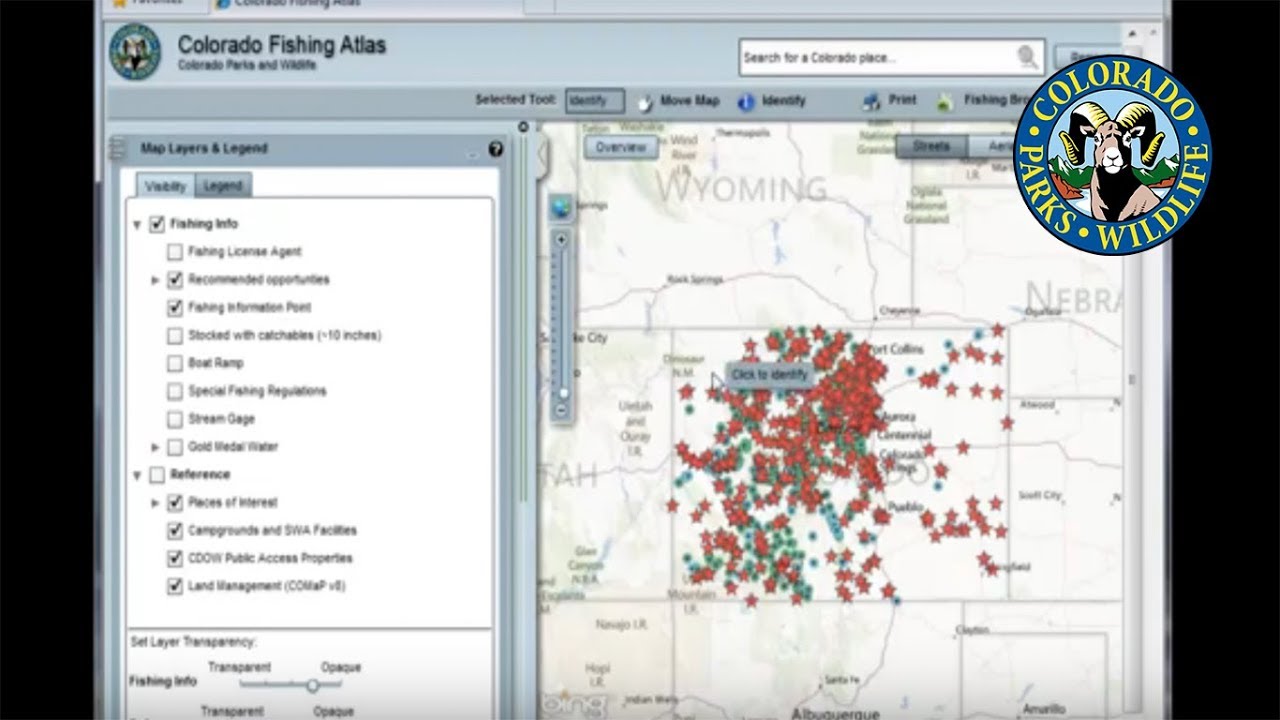Click the globe full-extent icon on map

(561, 207)
